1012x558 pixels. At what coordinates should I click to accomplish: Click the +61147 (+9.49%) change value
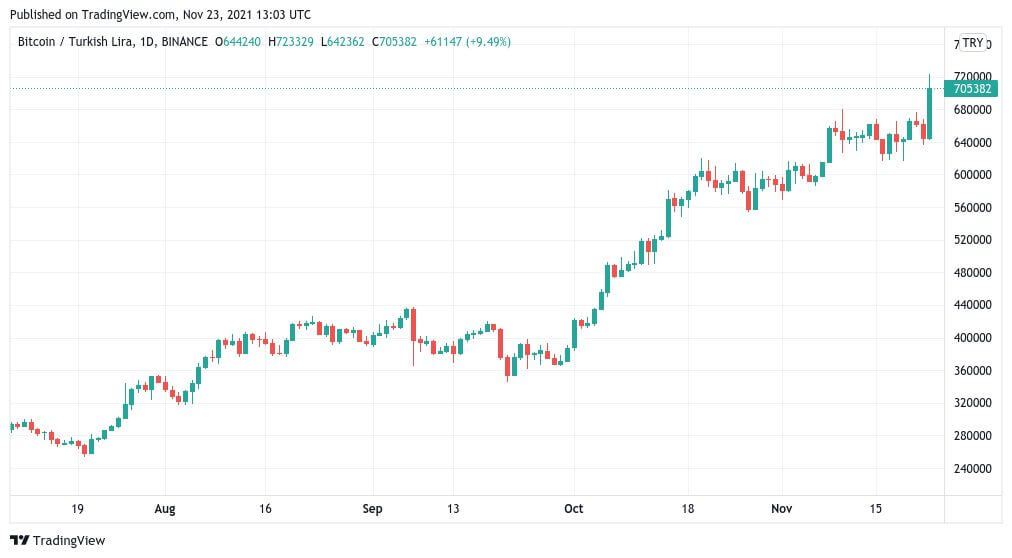click(x=467, y=42)
